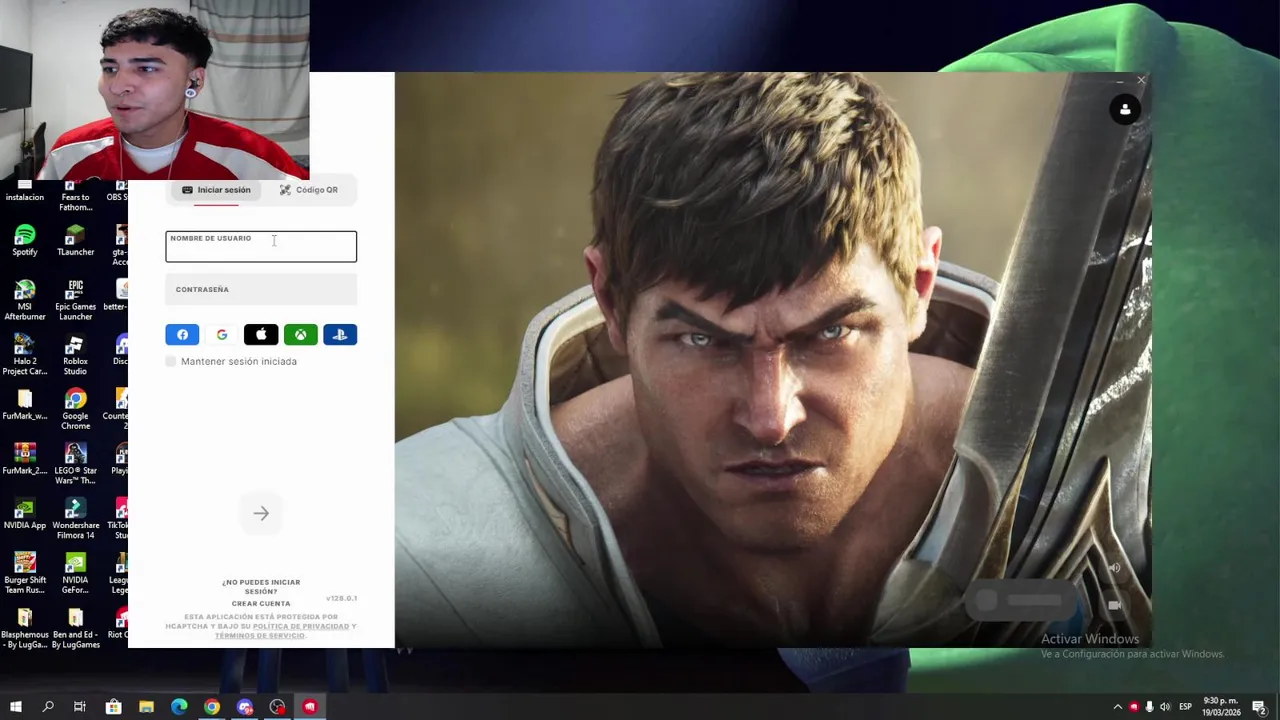Open Roblox Studio desktop shortcut

(x=75, y=355)
